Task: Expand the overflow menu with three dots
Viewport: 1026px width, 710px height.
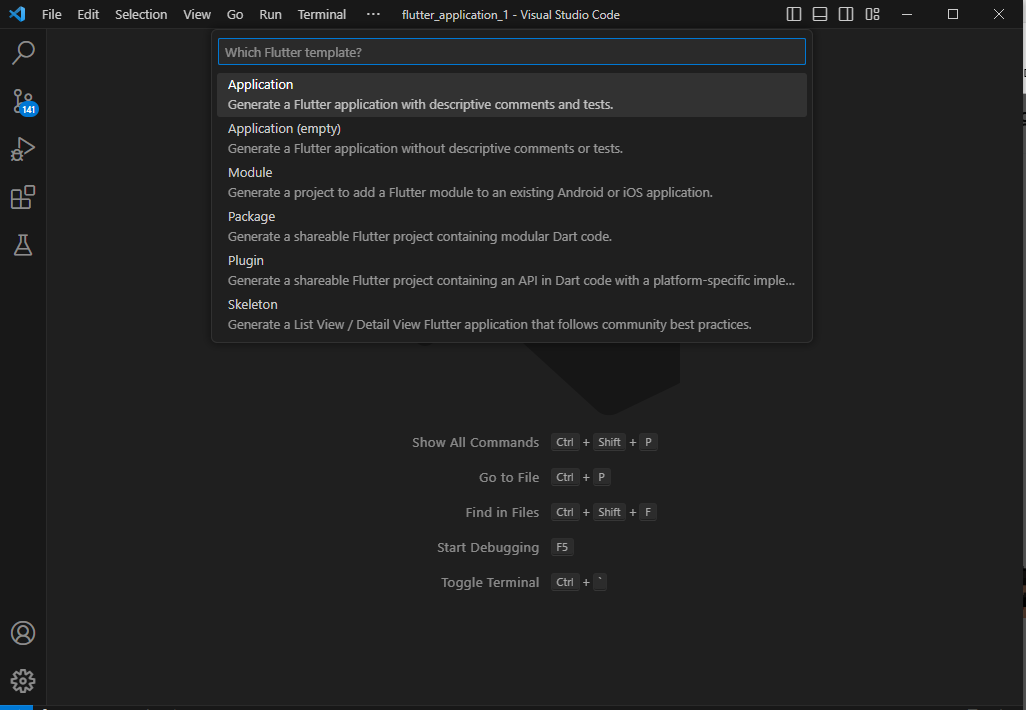Action: (x=373, y=14)
